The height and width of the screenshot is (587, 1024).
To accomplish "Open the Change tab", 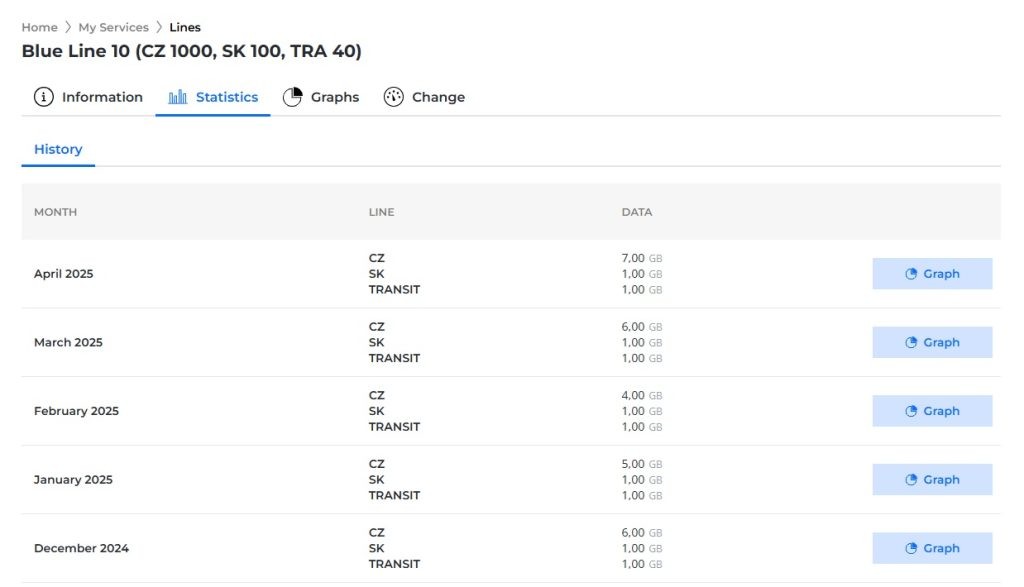I will [438, 97].
